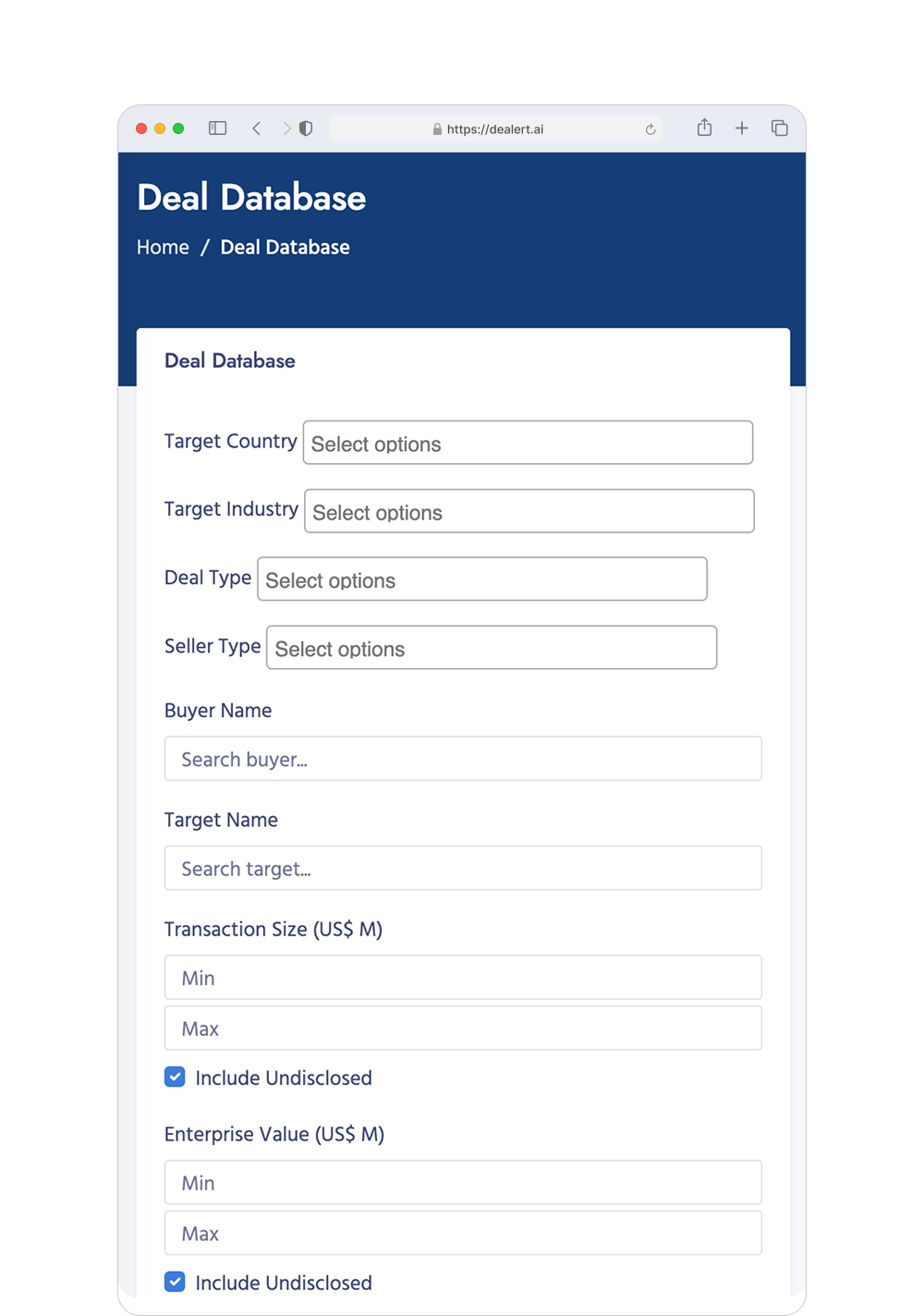Click the Transaction Size Min field
The image size is (924, 1316).
click(x=463, y=977)
